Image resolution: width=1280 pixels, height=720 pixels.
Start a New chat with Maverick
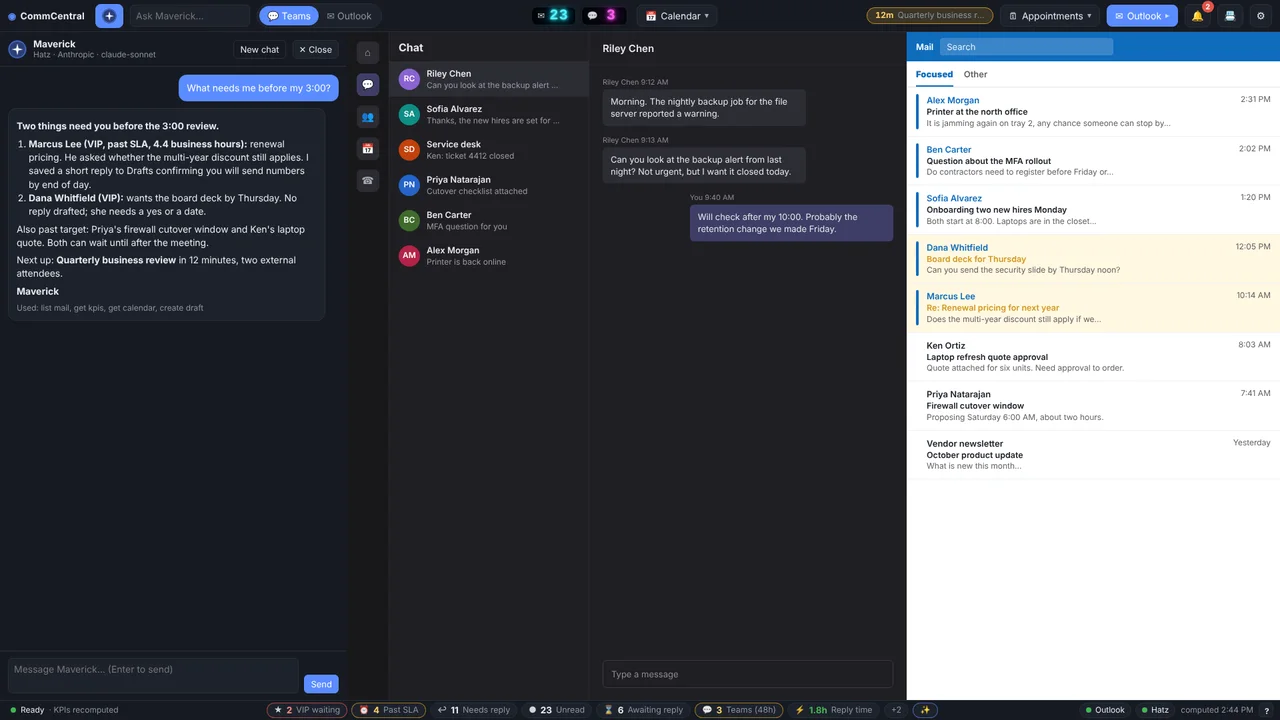pyautogui.click(x=259, y=49)
